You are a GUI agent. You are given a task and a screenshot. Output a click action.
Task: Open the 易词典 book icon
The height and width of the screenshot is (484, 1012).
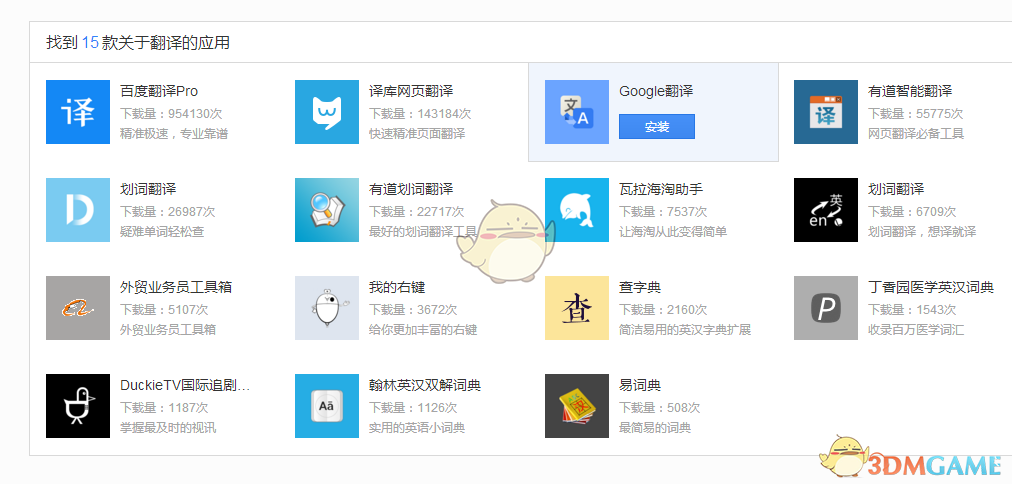click(576, 406)
